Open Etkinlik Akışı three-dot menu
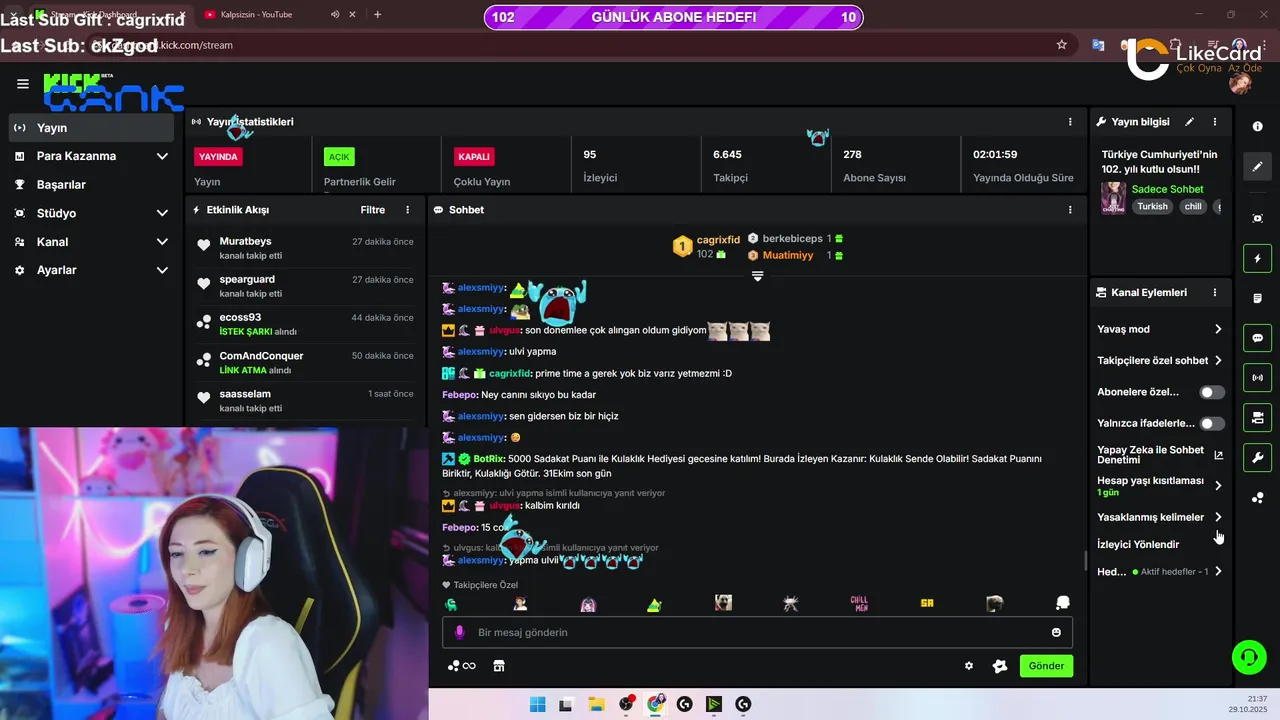 [x=407, y=210]
